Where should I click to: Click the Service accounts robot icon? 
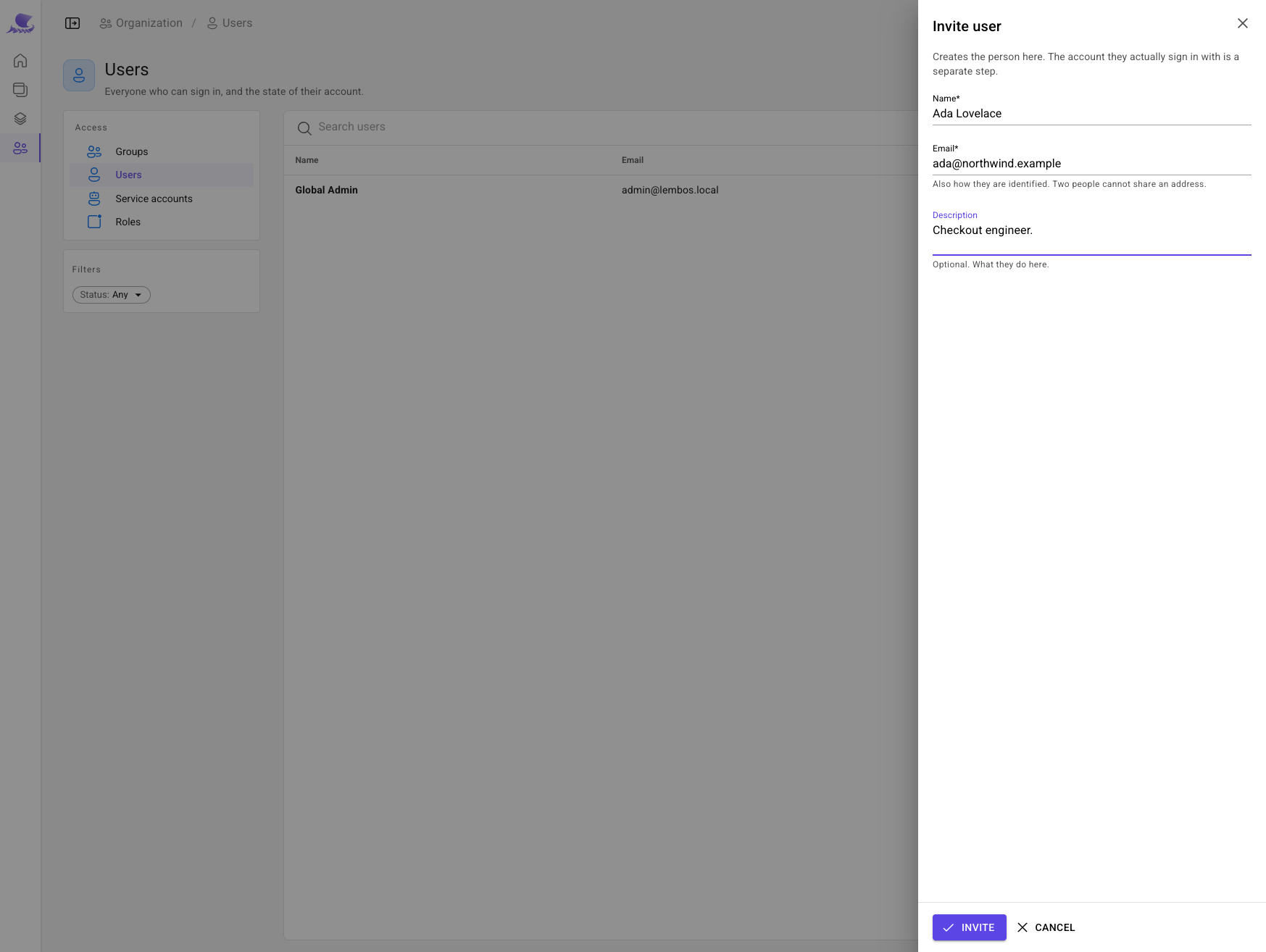point(94,199)
